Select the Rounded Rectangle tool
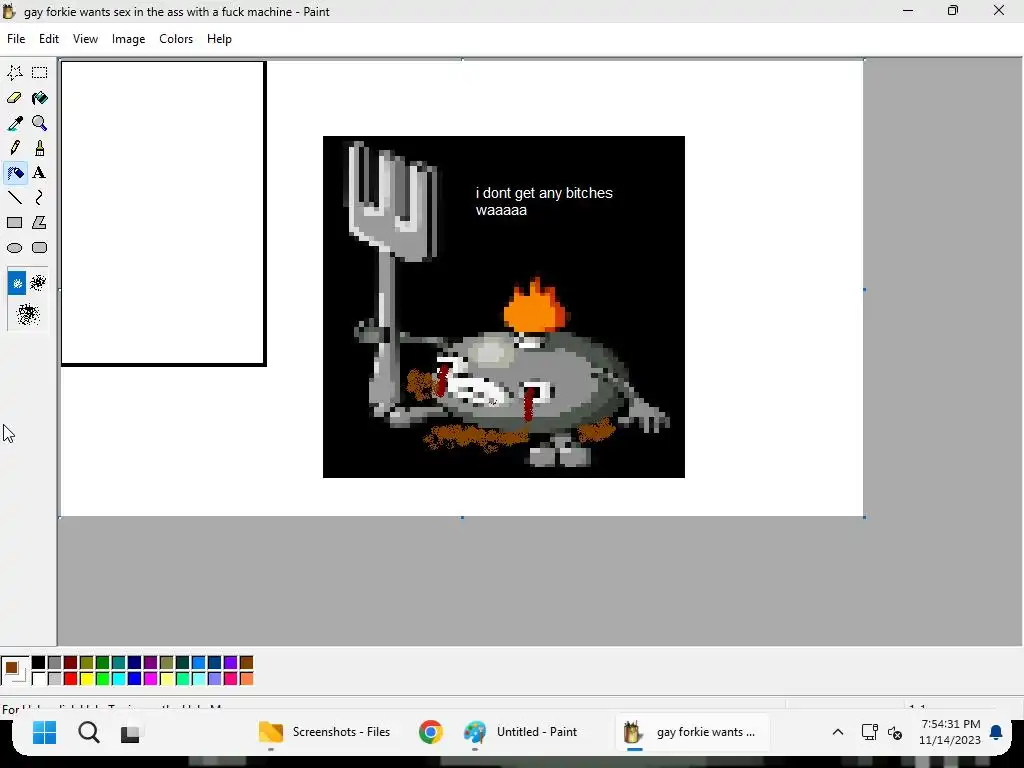This screenshot has width=1024, height=768. 40,248
